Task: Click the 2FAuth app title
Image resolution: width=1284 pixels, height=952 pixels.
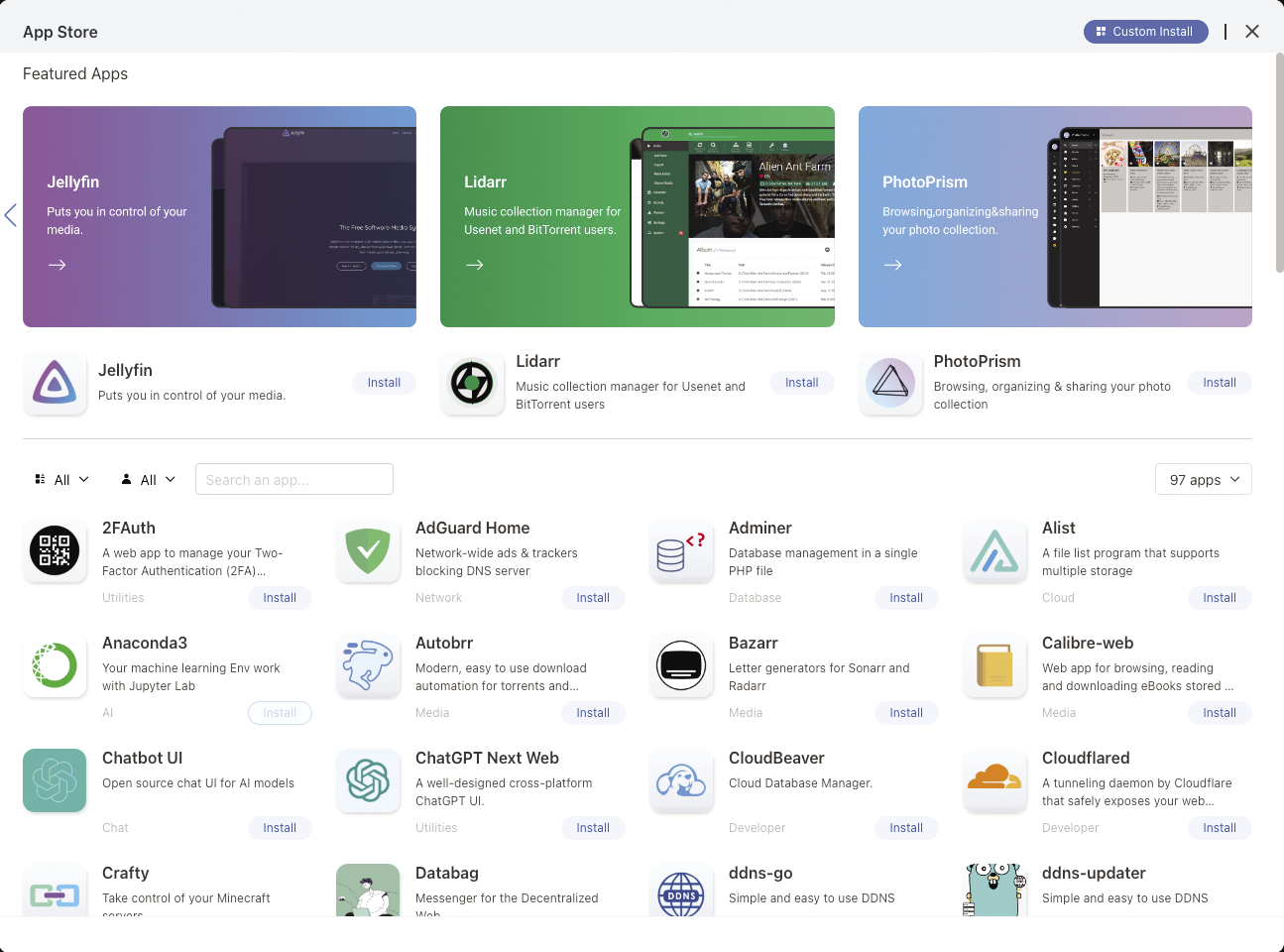Action: click(129, 529)
